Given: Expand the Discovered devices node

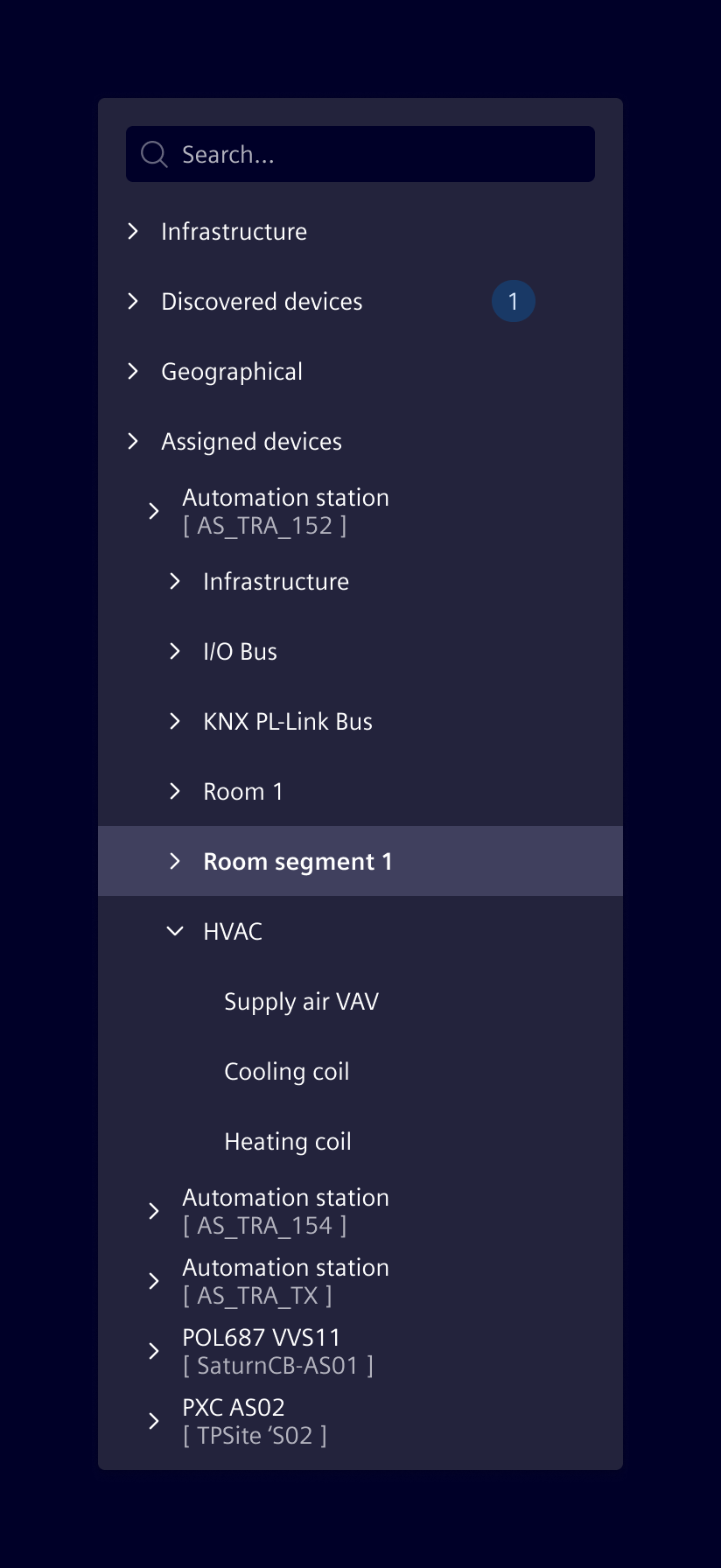Looking at the screenshot, I should click(133, 301).
